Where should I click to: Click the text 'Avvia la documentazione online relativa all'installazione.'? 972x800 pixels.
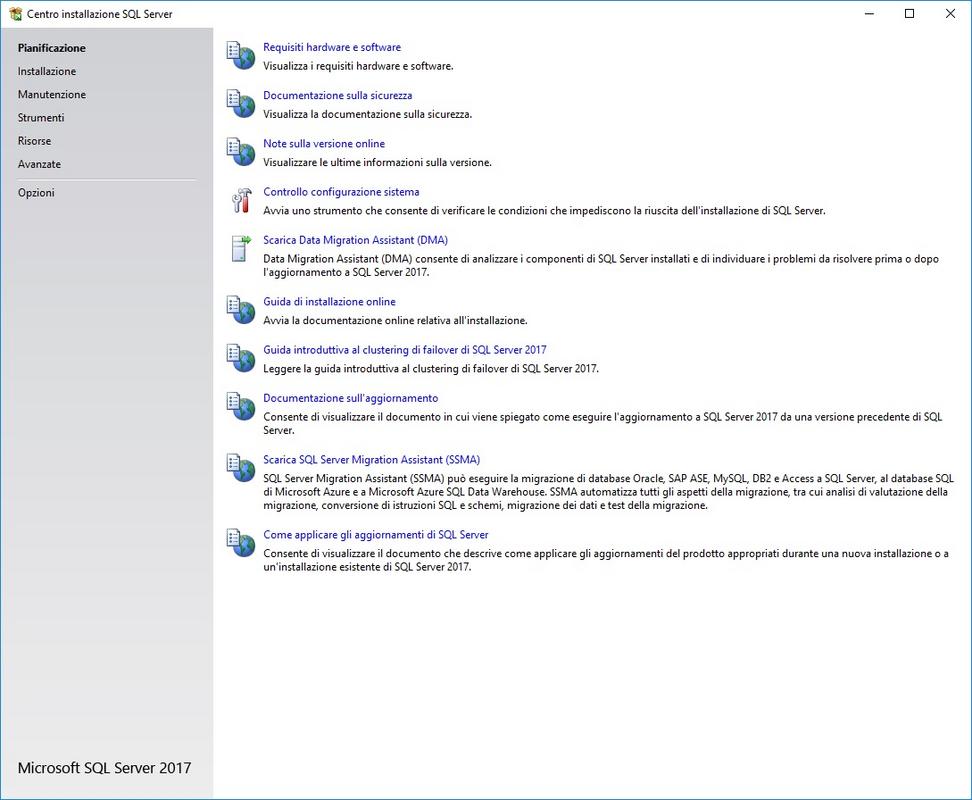395,320
